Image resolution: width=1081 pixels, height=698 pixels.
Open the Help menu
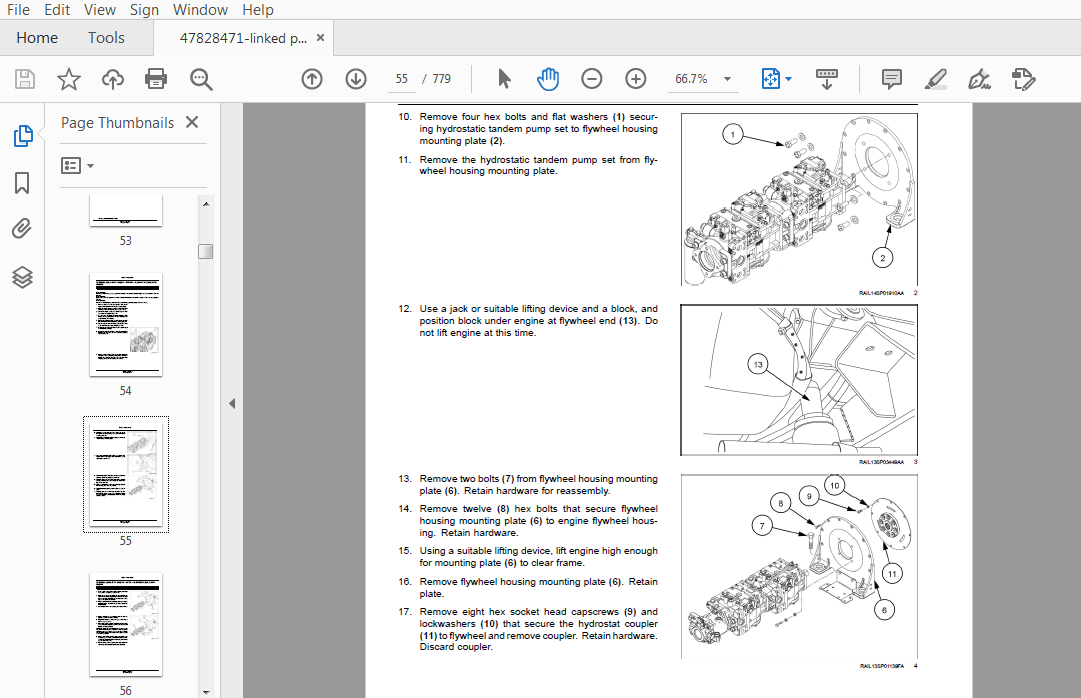(x=258, y=10)
